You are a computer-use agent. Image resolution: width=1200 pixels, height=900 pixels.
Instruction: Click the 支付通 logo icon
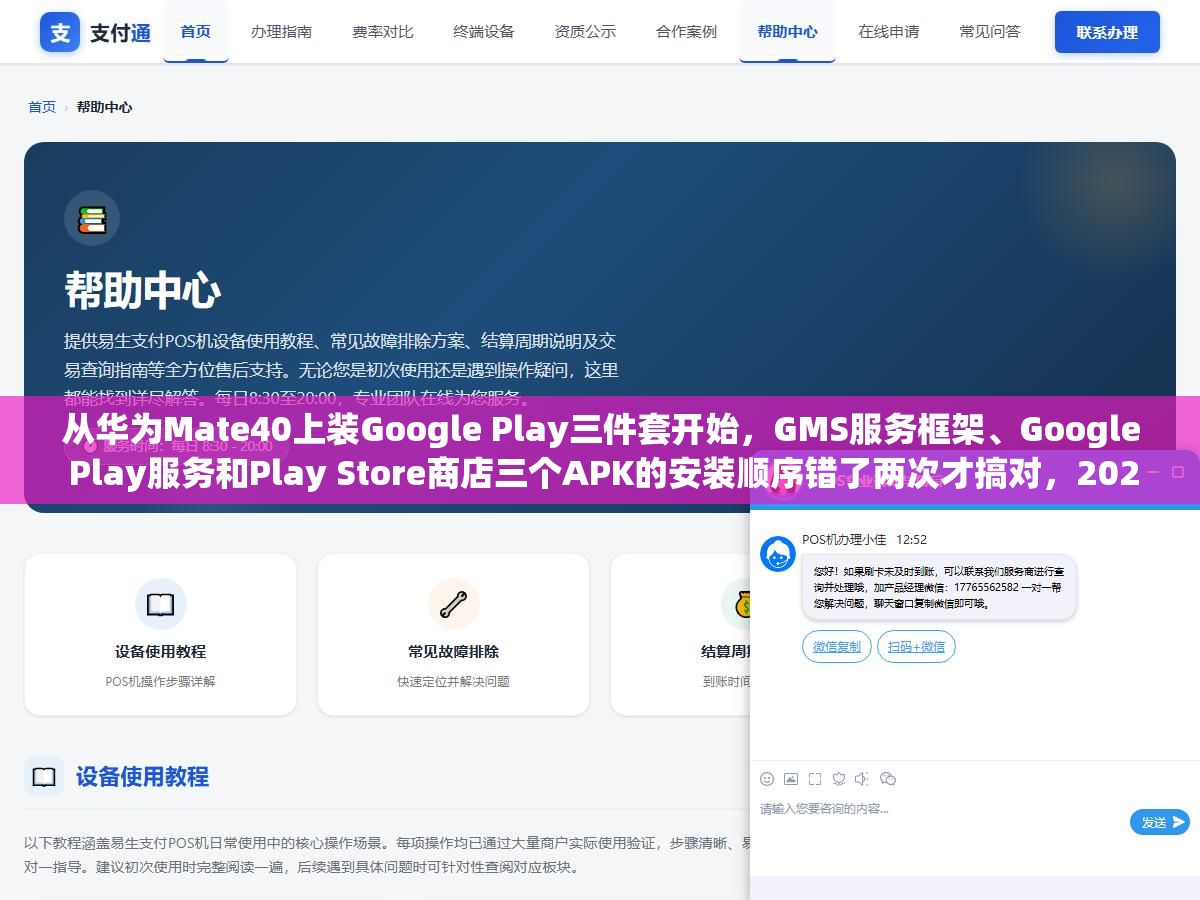pos(60,32)
